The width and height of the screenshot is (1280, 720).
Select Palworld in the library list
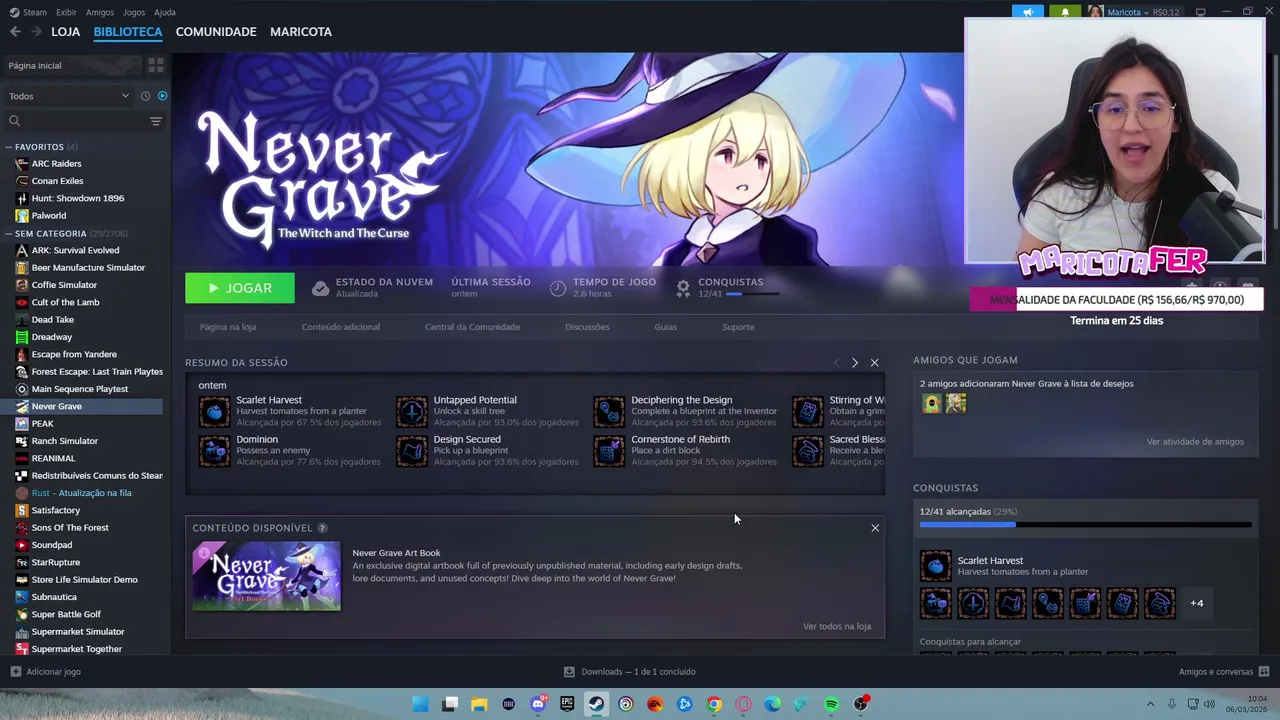pyautogui.click(x=48, y=216)
